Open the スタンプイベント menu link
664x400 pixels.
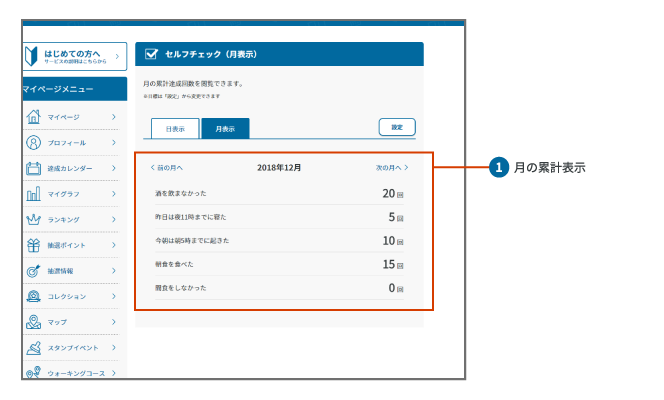point(71,348)
